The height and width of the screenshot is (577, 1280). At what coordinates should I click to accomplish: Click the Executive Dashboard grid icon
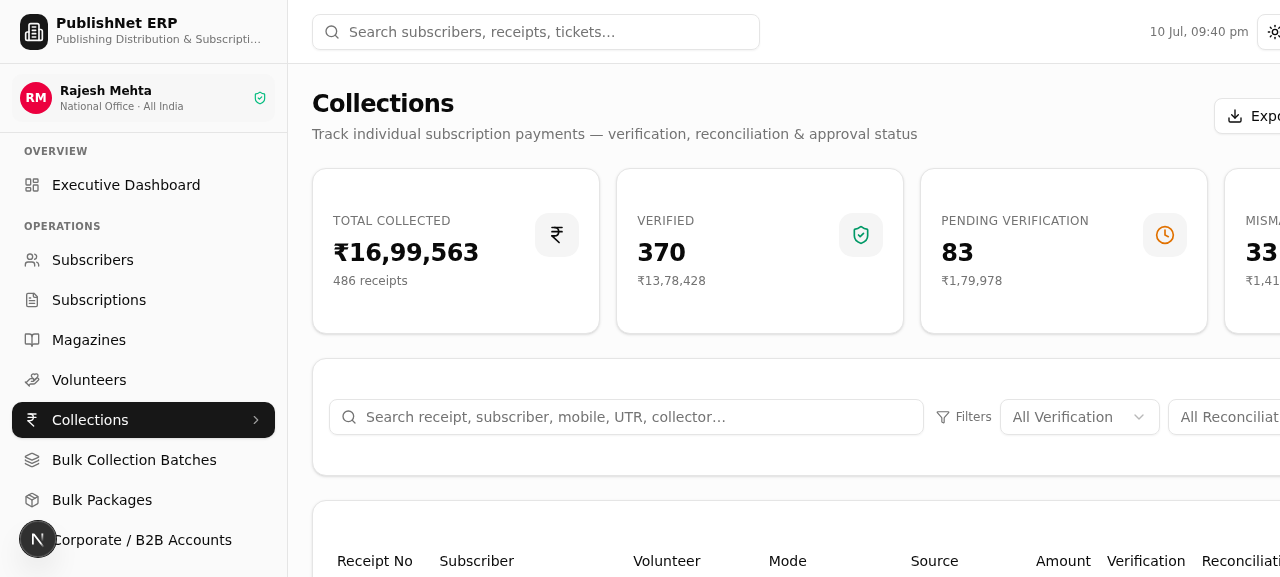[32, 185]
